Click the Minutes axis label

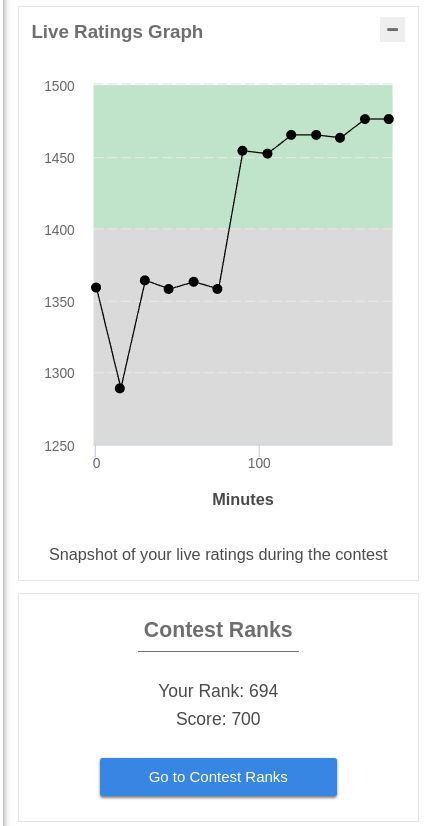(243, 499)
